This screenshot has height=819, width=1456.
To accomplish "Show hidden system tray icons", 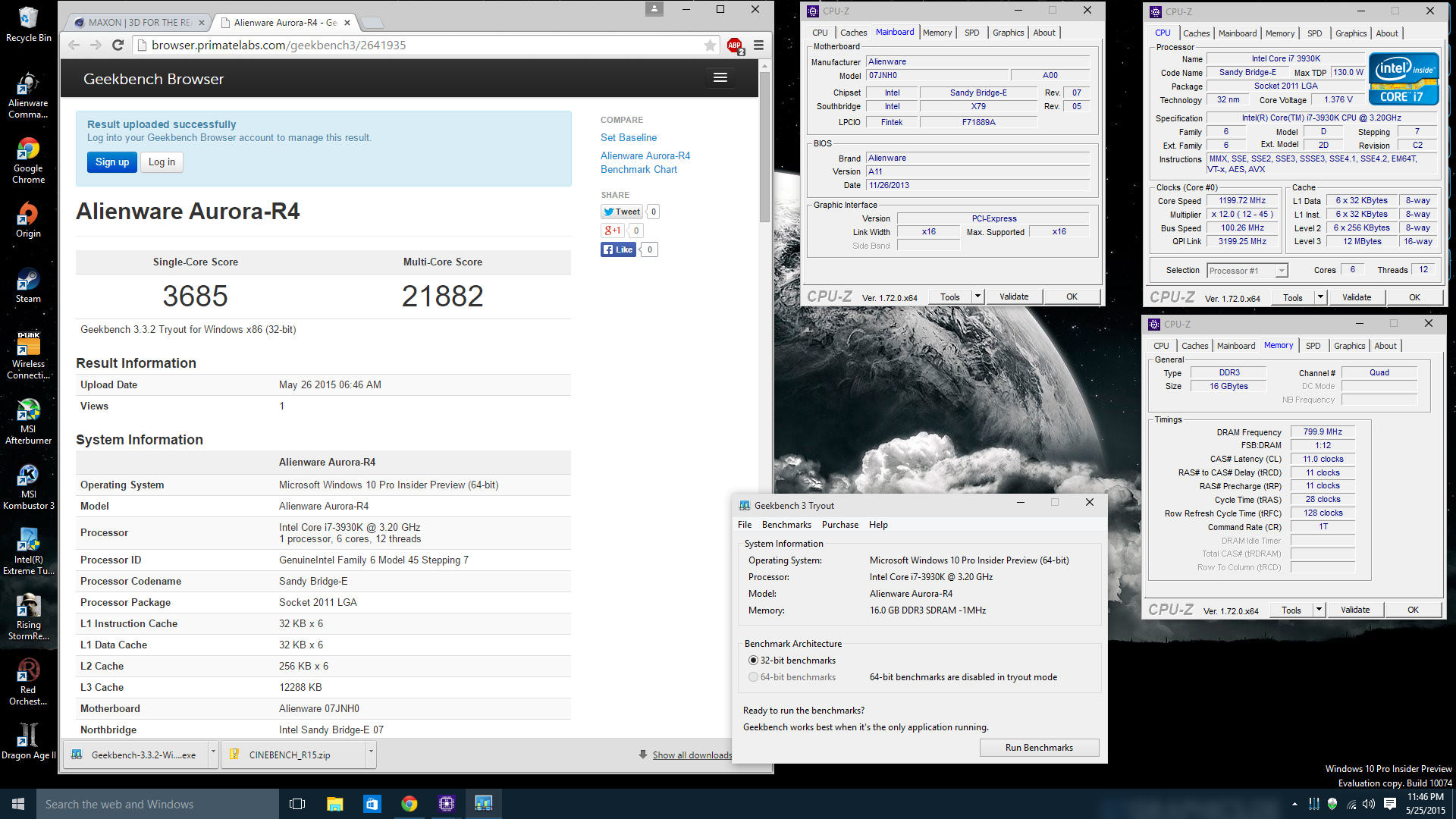I will 1294,804.
